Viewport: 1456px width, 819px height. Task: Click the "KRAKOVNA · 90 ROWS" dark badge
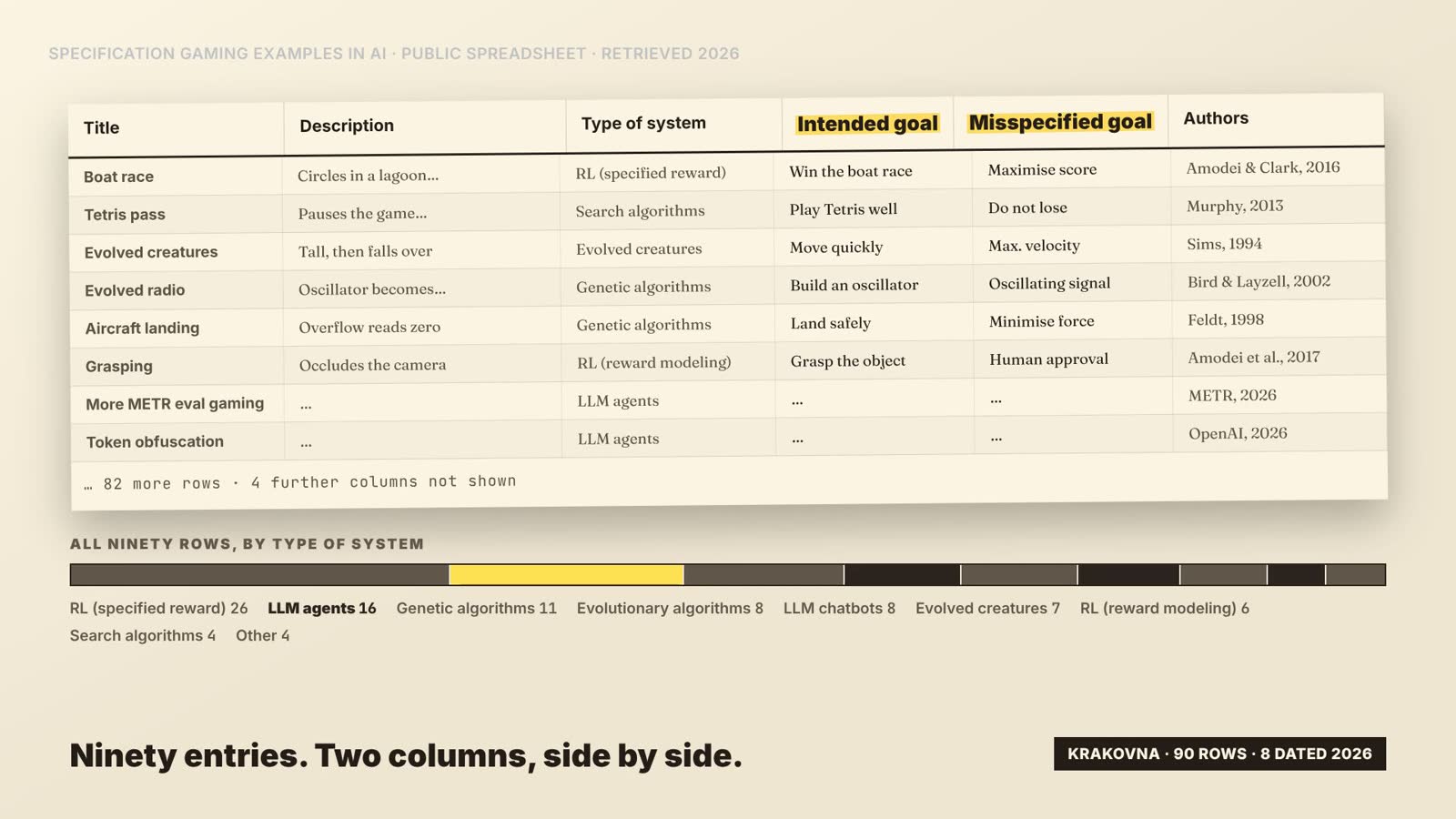[1219, 753]
